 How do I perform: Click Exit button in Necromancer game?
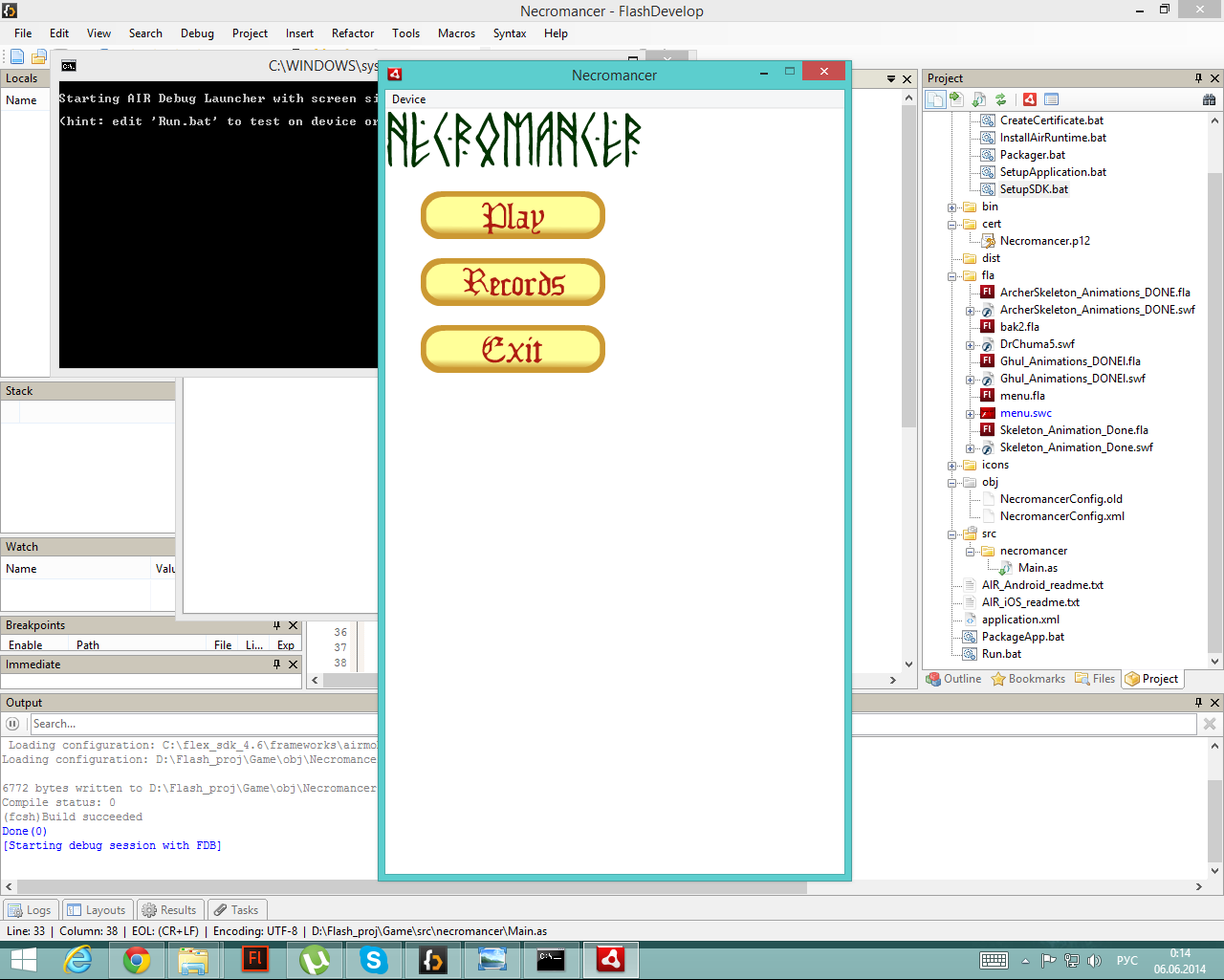coord(514,349)
